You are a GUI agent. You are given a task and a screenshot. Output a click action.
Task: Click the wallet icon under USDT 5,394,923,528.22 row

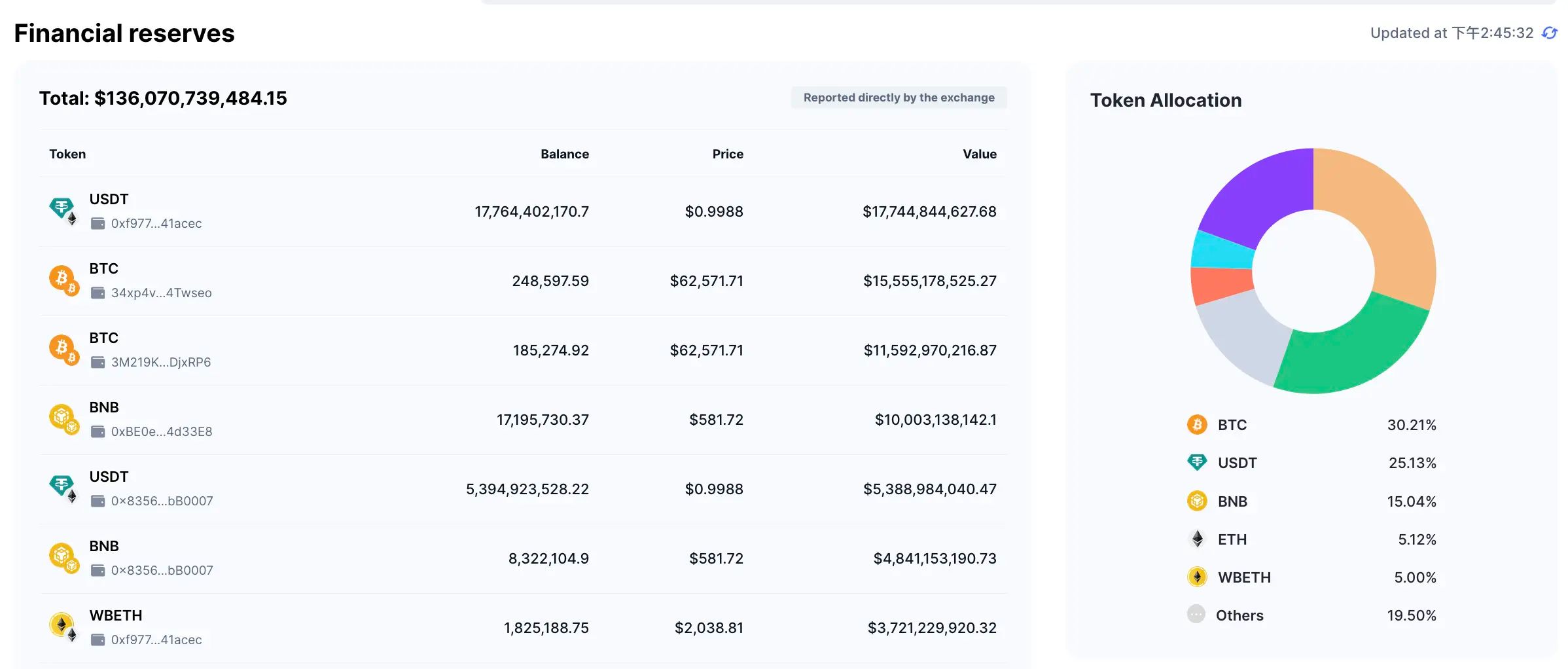(98, 501)
